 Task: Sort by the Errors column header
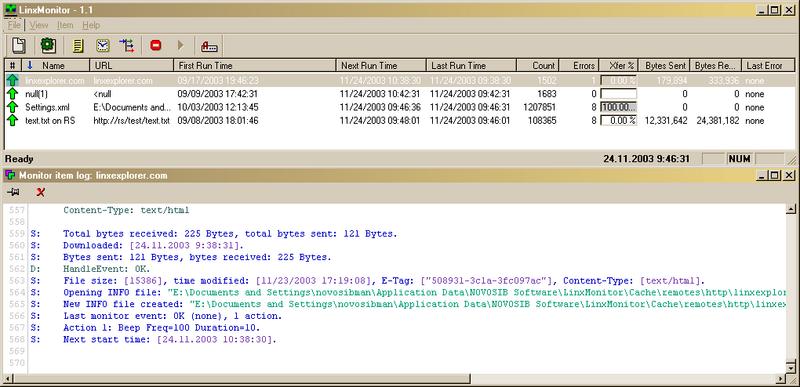tap(579, 65)
